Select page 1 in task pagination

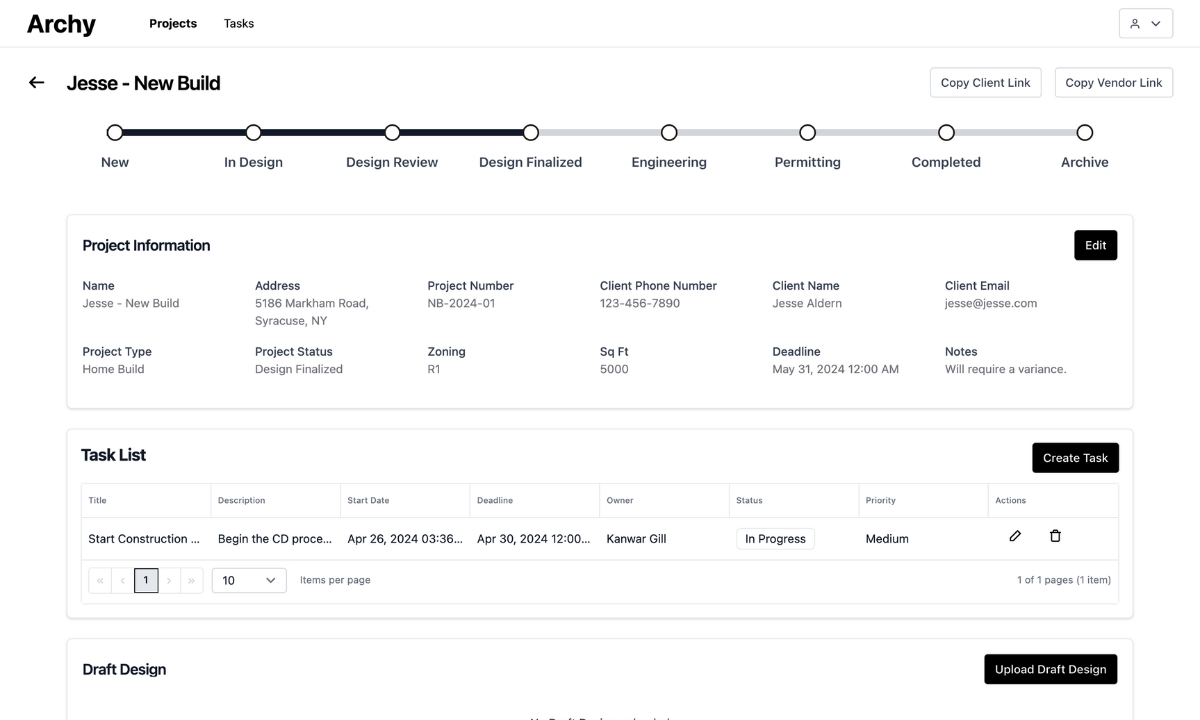pyautogui.click(x=146, y=580)
